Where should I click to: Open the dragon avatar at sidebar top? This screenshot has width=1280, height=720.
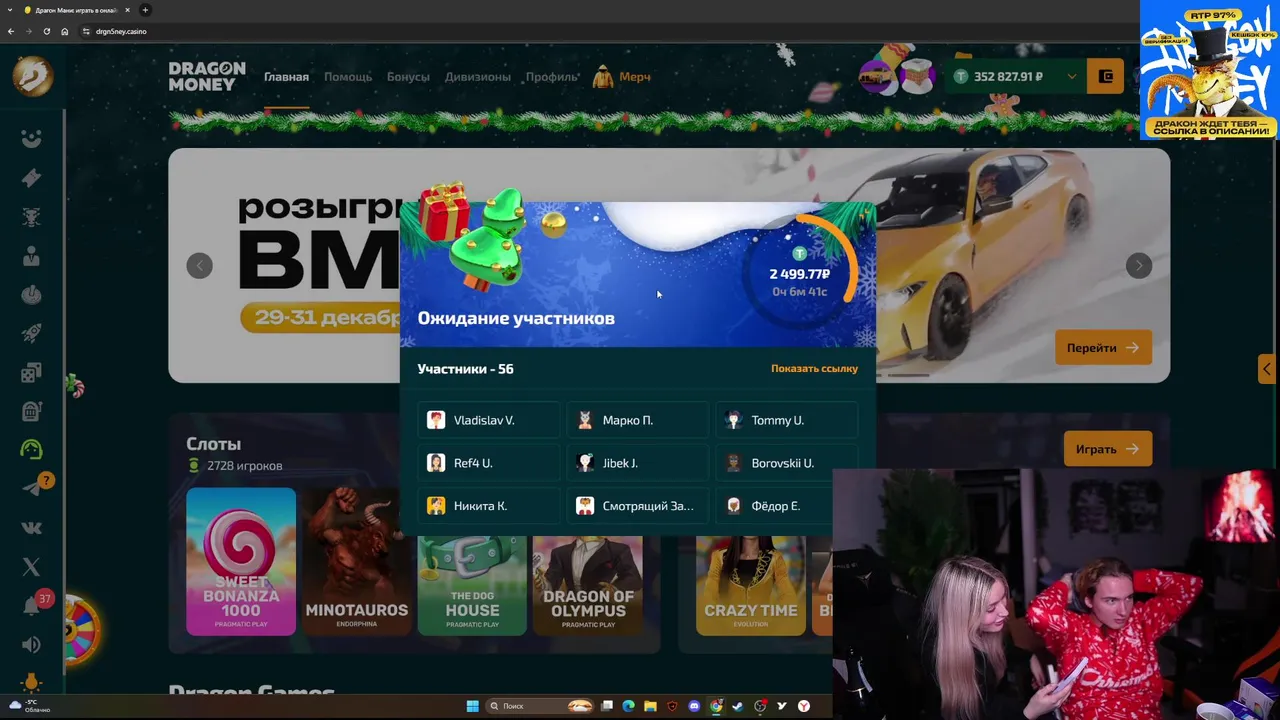33,76
